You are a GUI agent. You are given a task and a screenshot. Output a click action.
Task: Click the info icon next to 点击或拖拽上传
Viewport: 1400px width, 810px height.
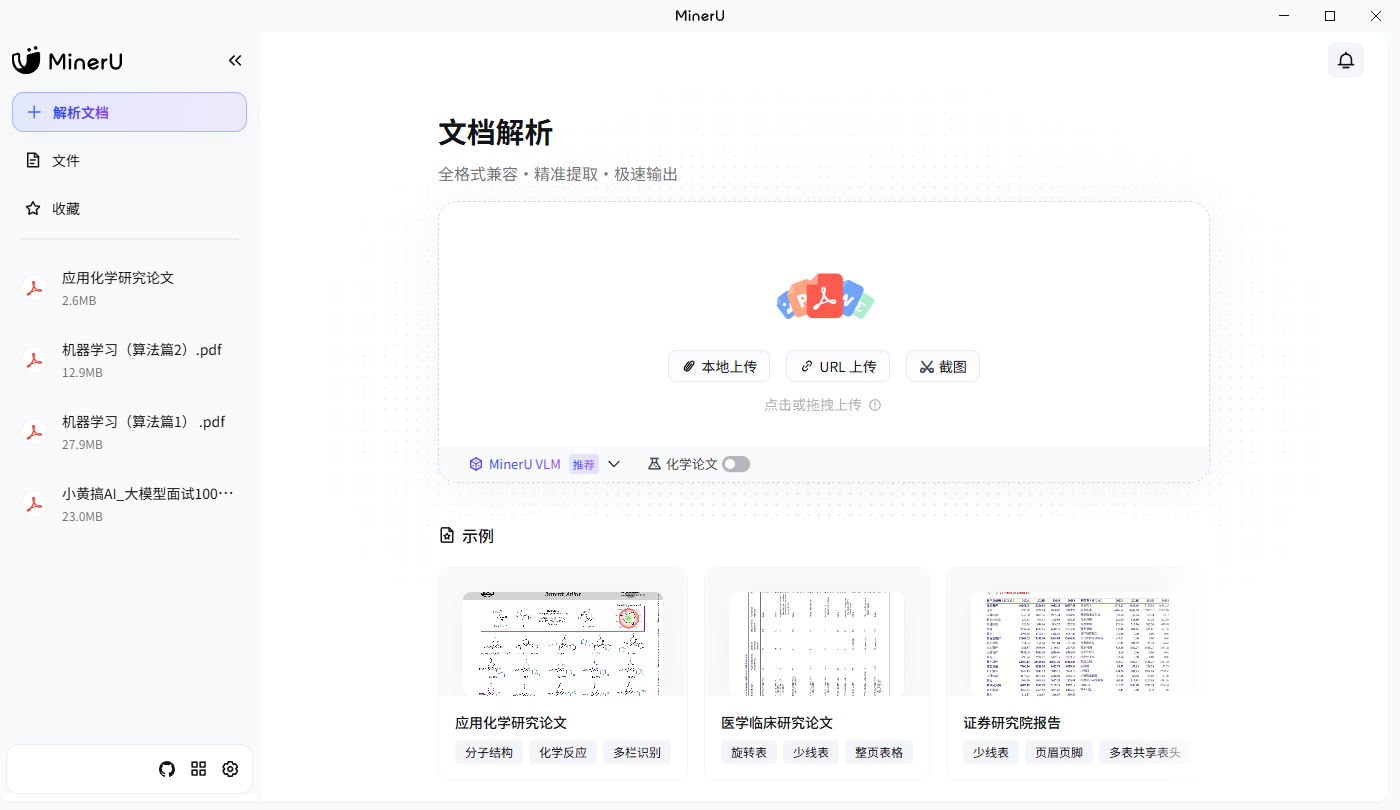875,405
